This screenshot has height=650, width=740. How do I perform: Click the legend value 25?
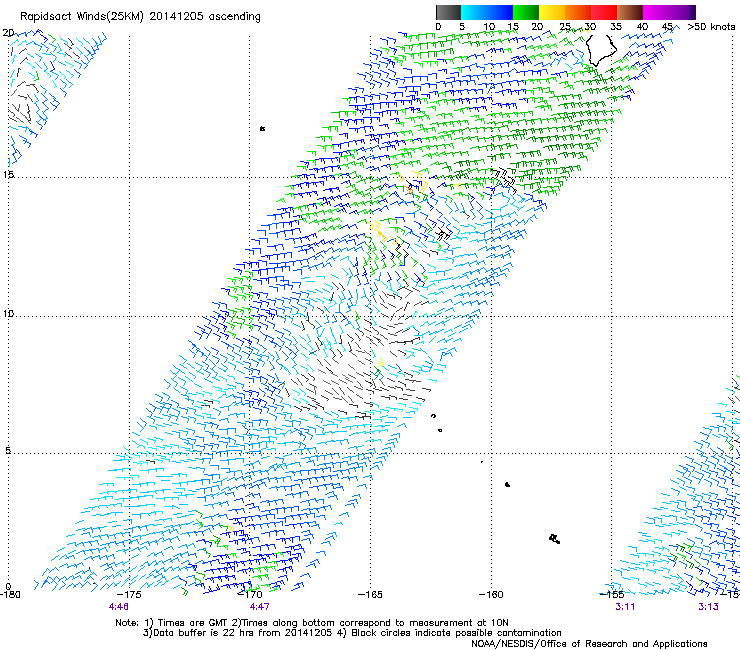point(565,26)
